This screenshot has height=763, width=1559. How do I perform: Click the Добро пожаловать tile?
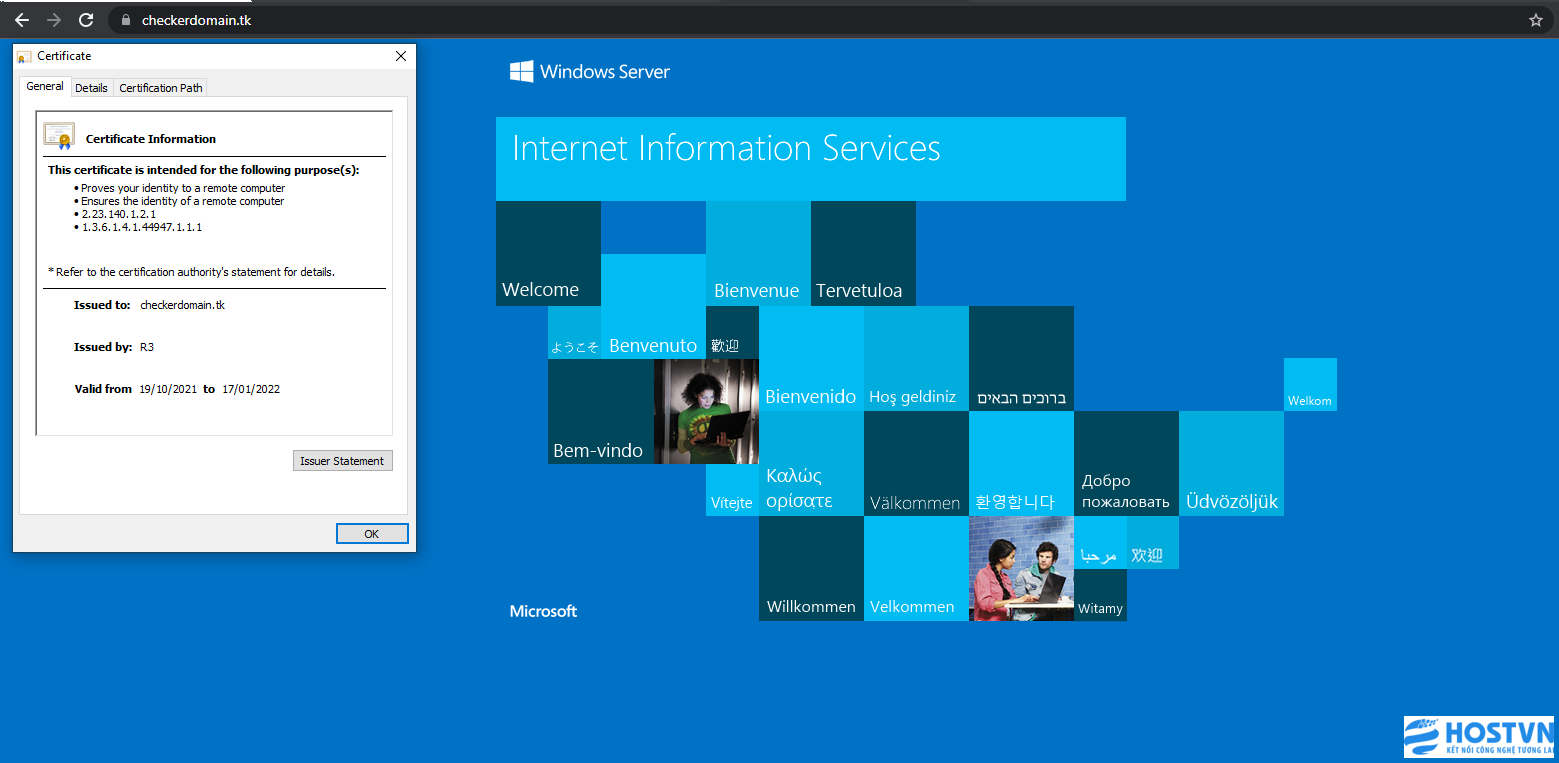1126,463
